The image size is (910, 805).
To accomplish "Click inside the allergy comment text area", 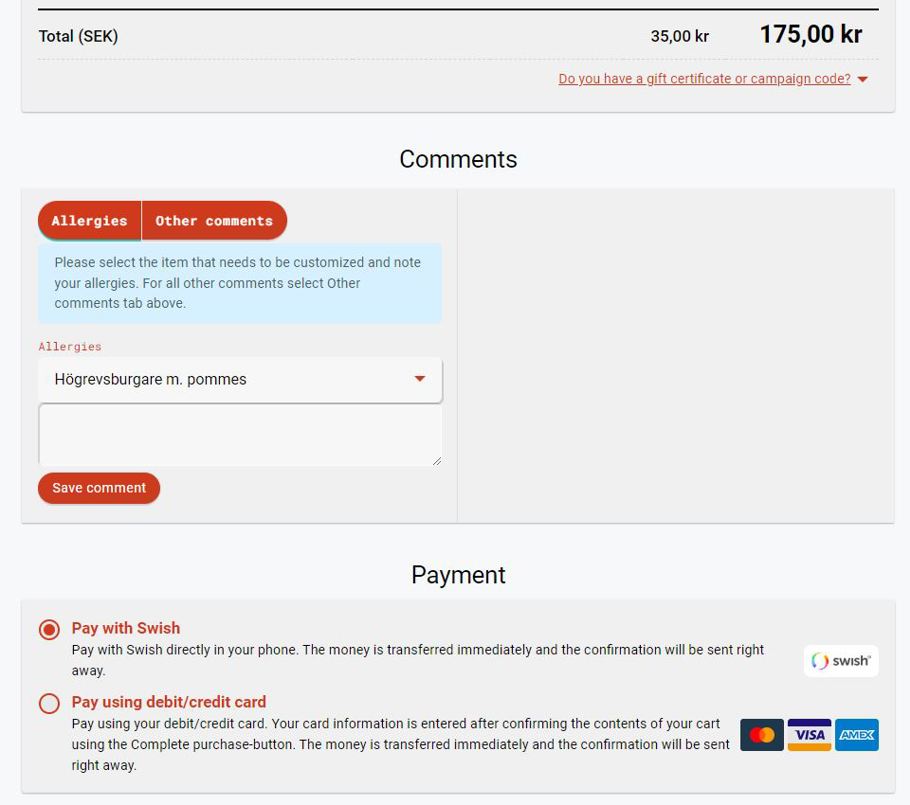I will [x=238, y=435].
